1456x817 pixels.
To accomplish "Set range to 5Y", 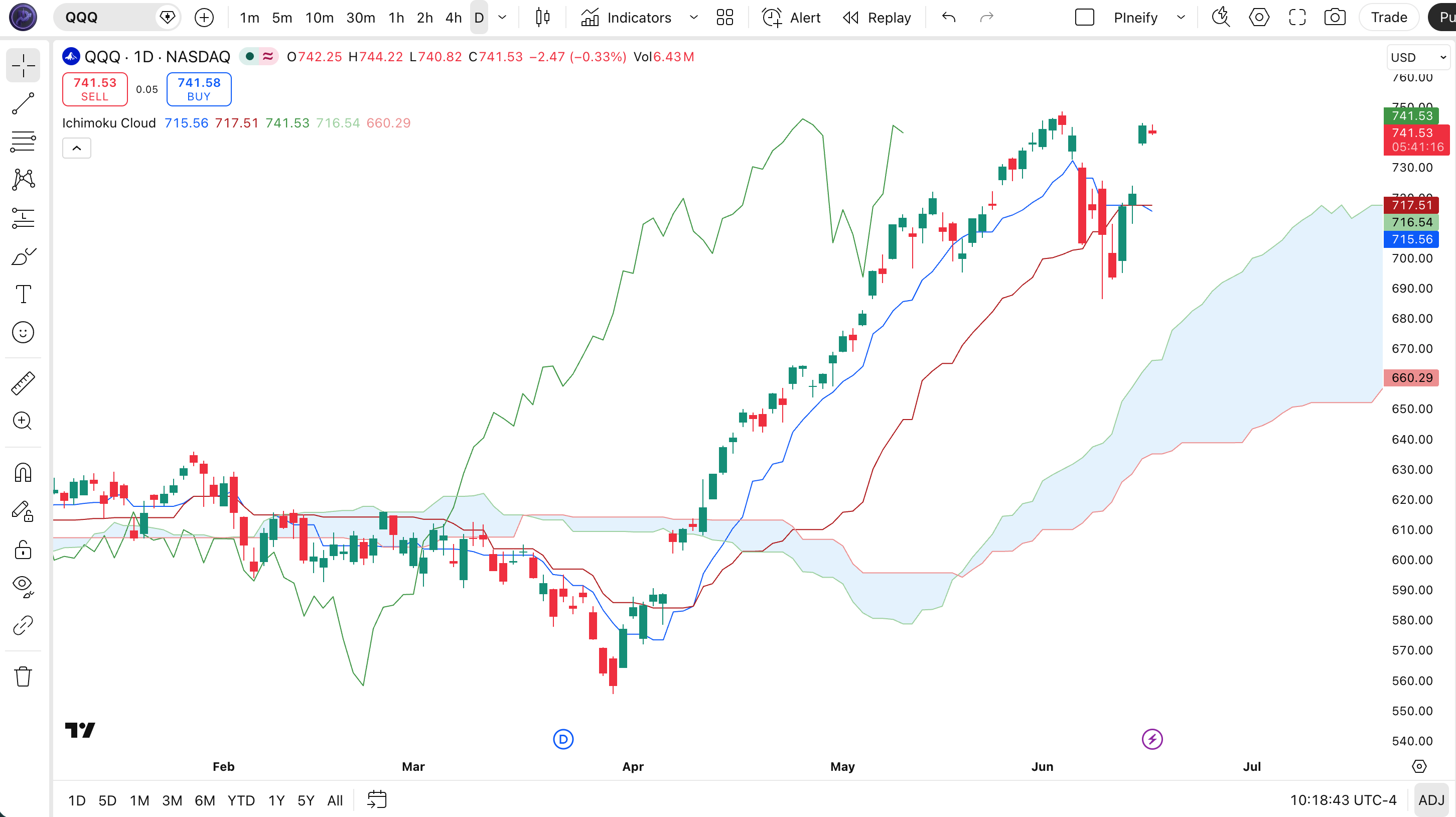I will click(x=306, y=800).
